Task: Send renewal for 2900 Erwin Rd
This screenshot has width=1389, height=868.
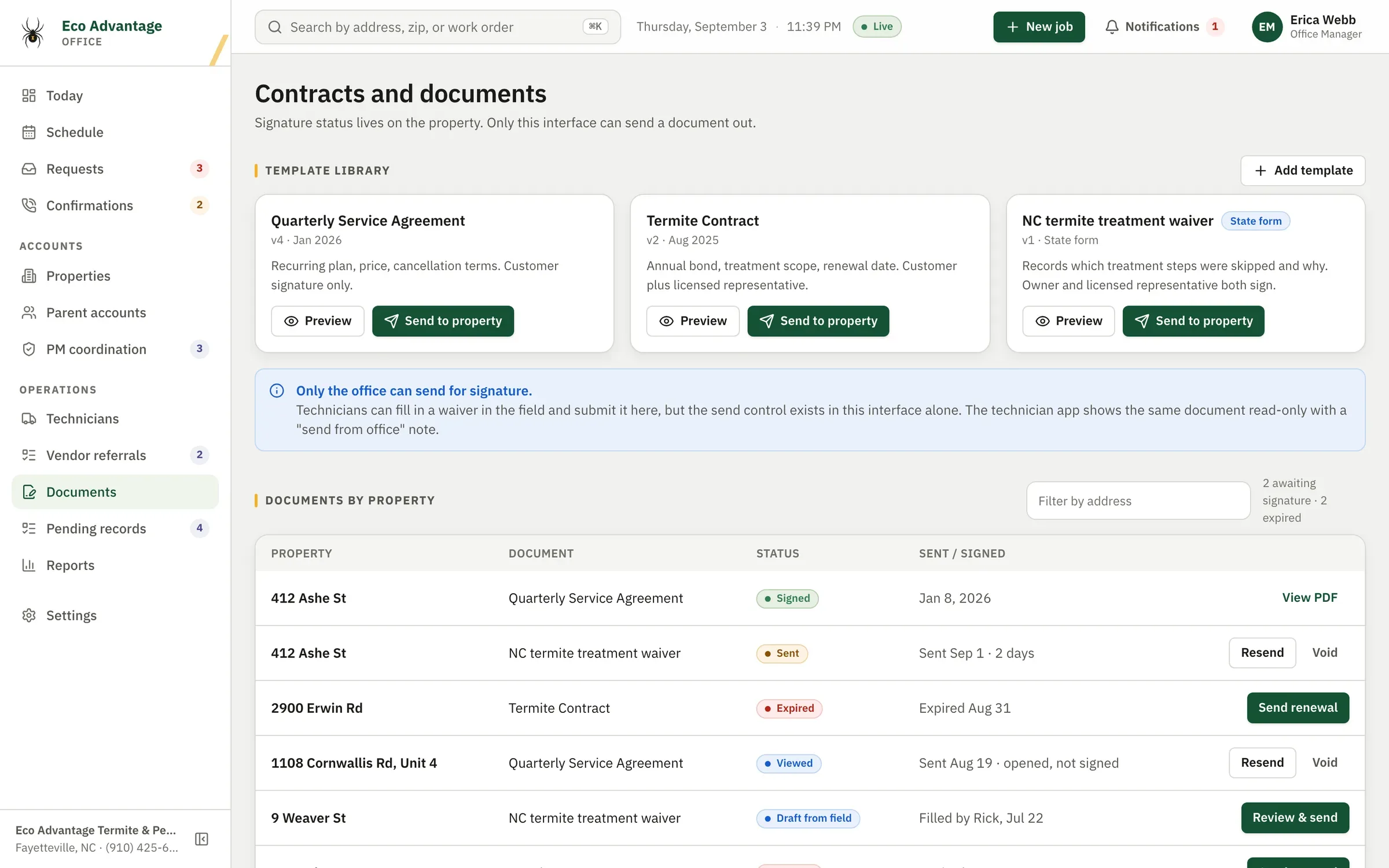Action: [x=1298, y=708]
